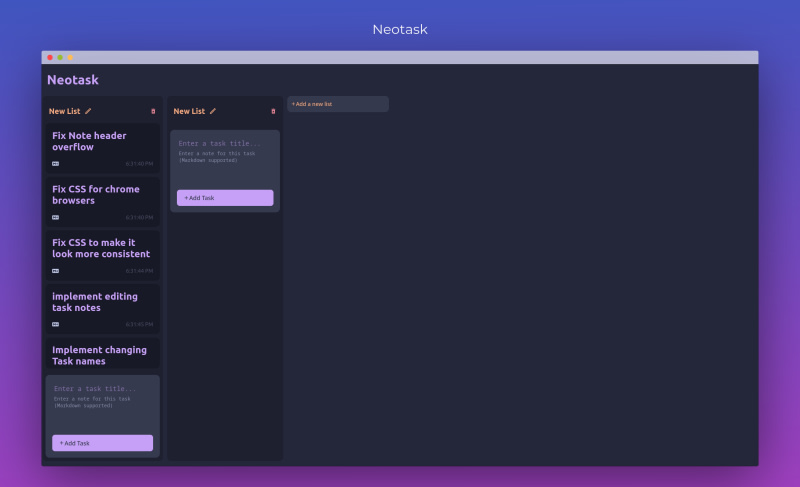Click the pencil edit icon on first list

(x=88, y=111)
